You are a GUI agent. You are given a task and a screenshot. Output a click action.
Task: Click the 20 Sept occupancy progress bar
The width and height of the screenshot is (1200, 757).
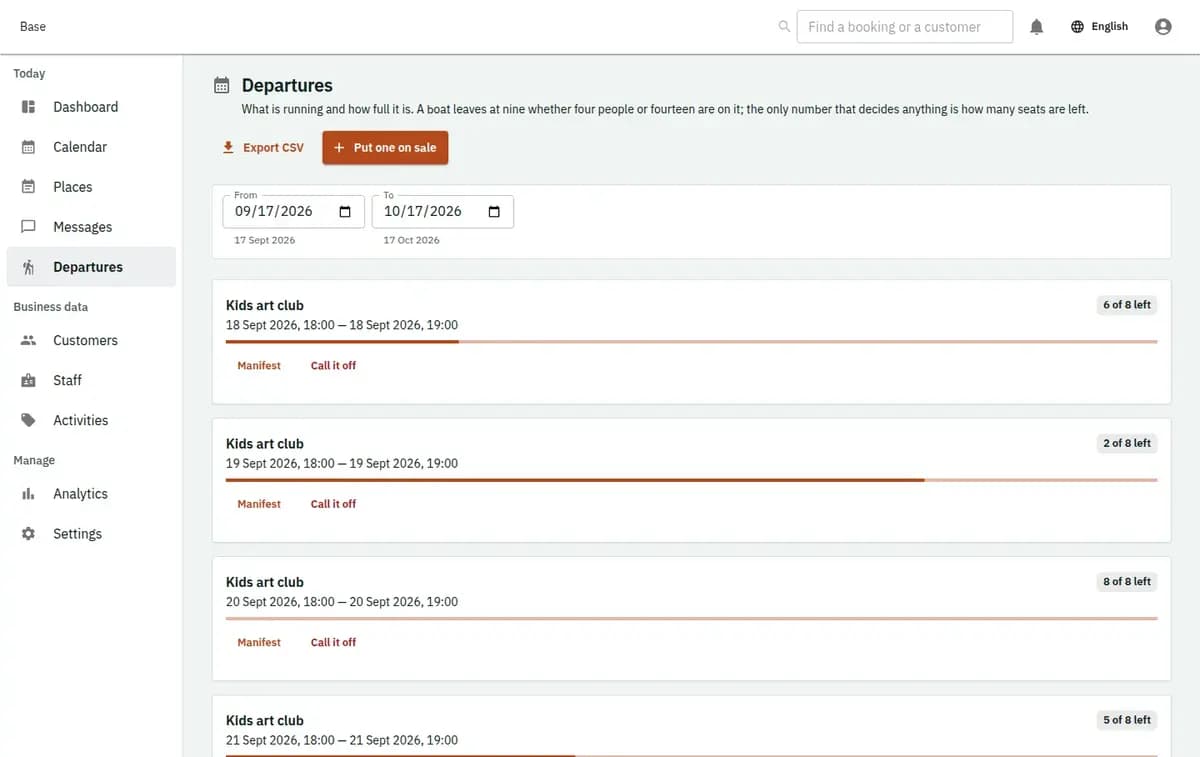click(x=692, y=618)
